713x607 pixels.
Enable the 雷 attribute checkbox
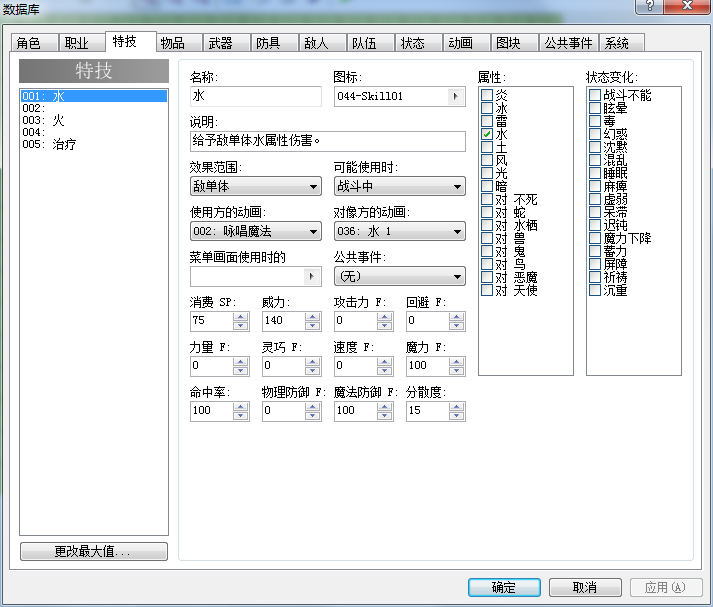(x=487, y=121)
